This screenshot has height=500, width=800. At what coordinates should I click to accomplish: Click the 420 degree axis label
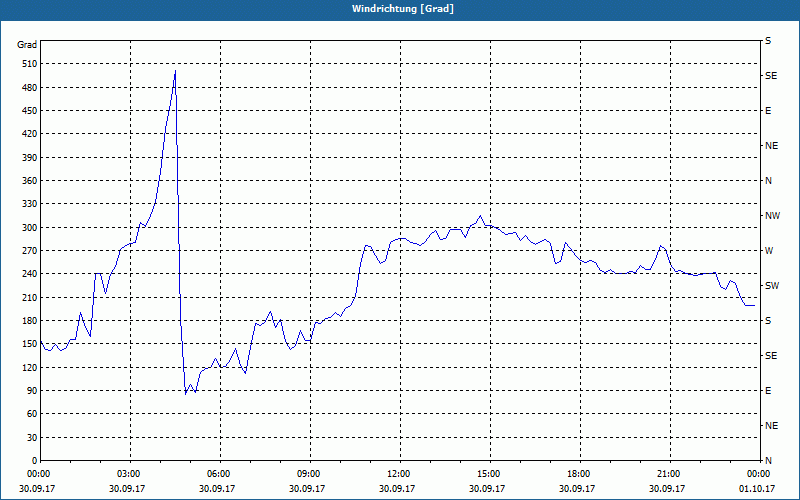pyautogui.click(x=29, y=134)
